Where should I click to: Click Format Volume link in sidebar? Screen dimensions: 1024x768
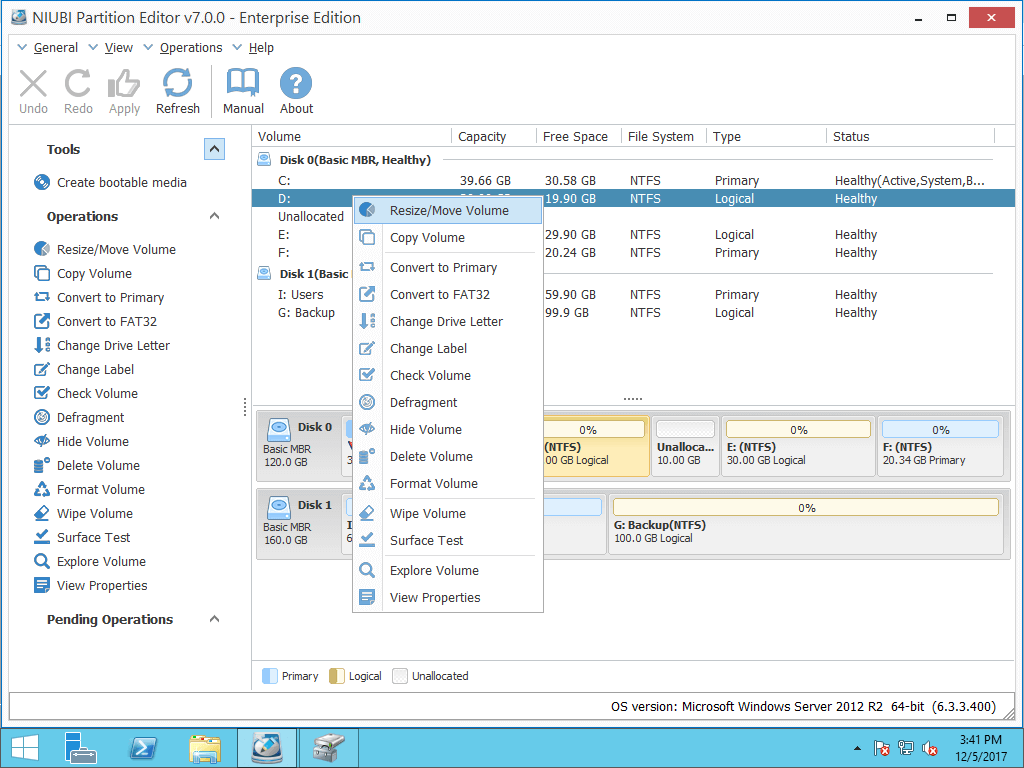pos(101,489)
